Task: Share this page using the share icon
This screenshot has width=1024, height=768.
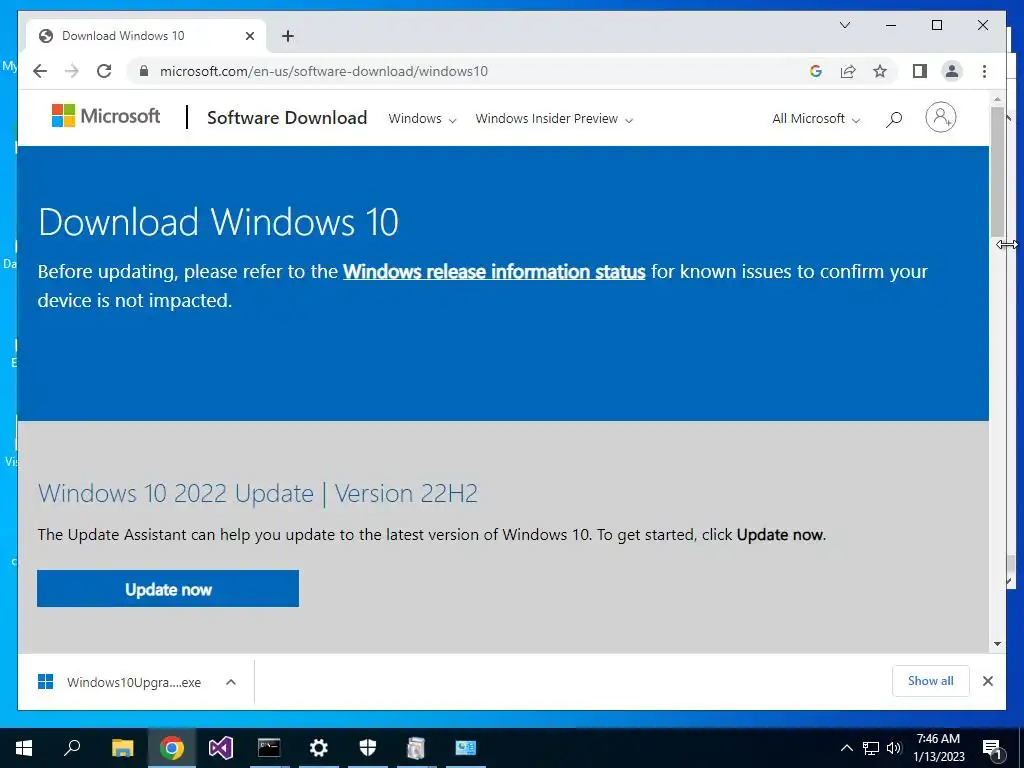Action: pos(848,71)
